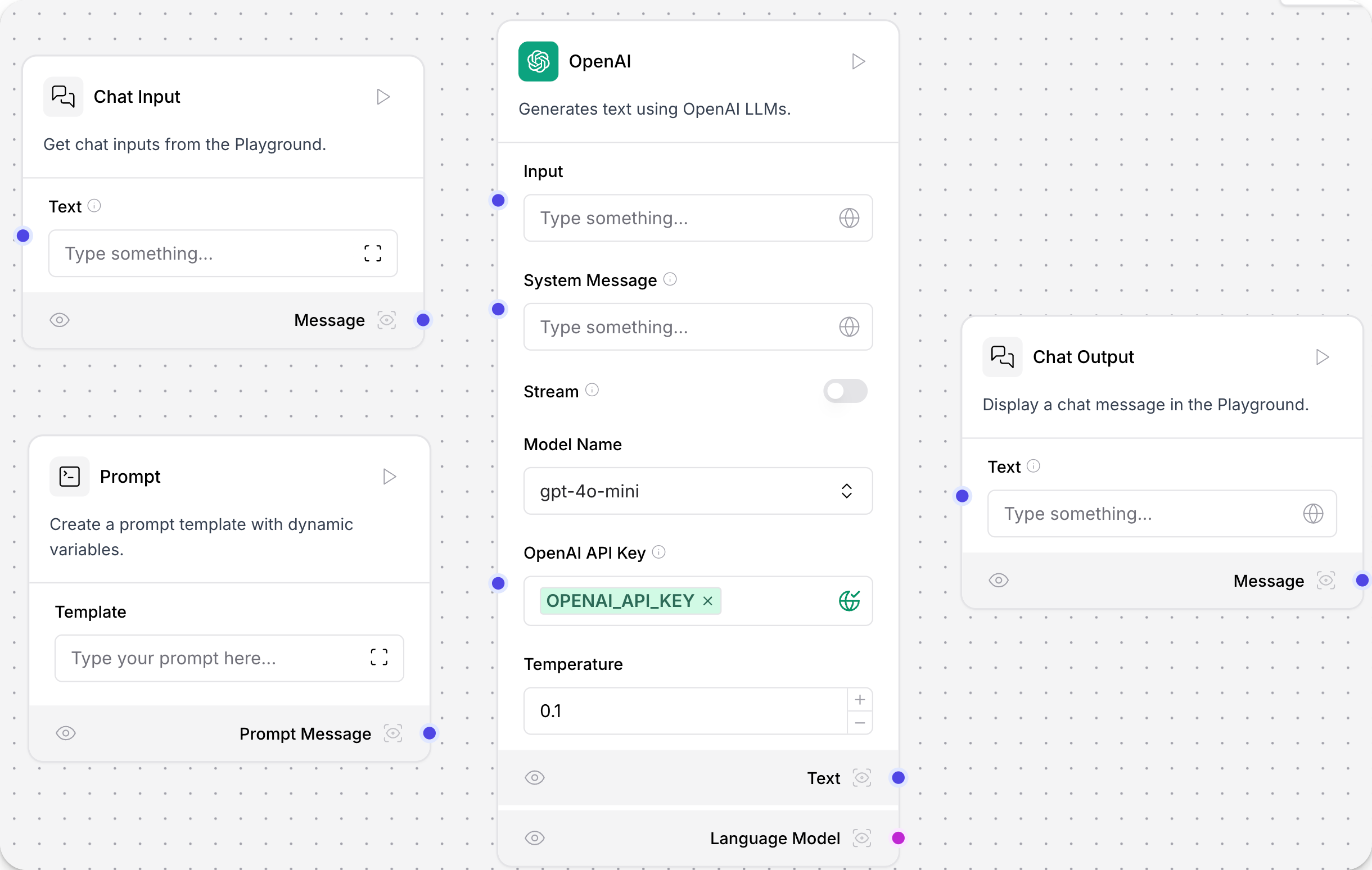Click the Chat Output node icon
This screenshot has width=1372, height=870.
pyautogui.click(x=1002, y=357)
